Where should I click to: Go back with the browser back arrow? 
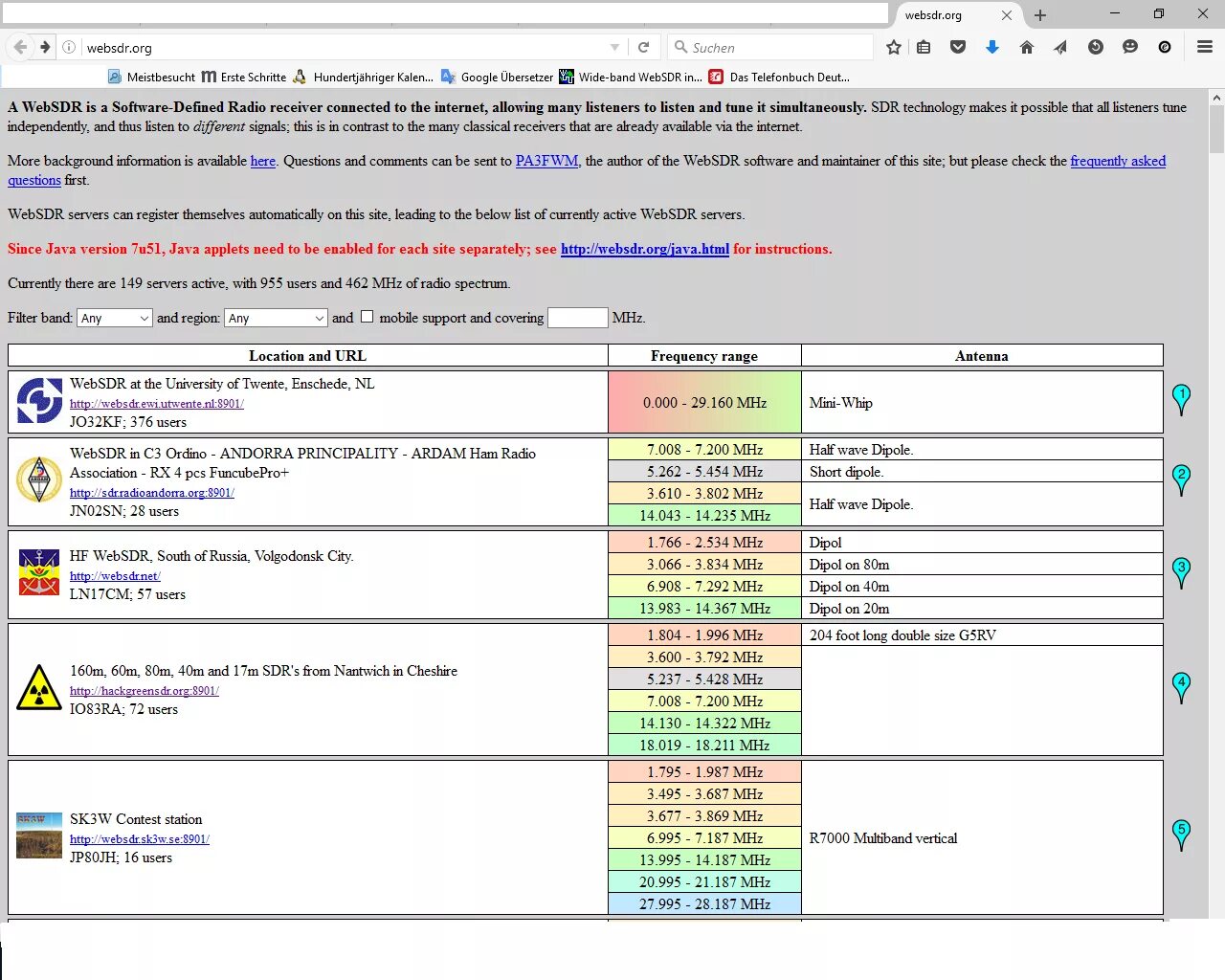tap(20, 47)
